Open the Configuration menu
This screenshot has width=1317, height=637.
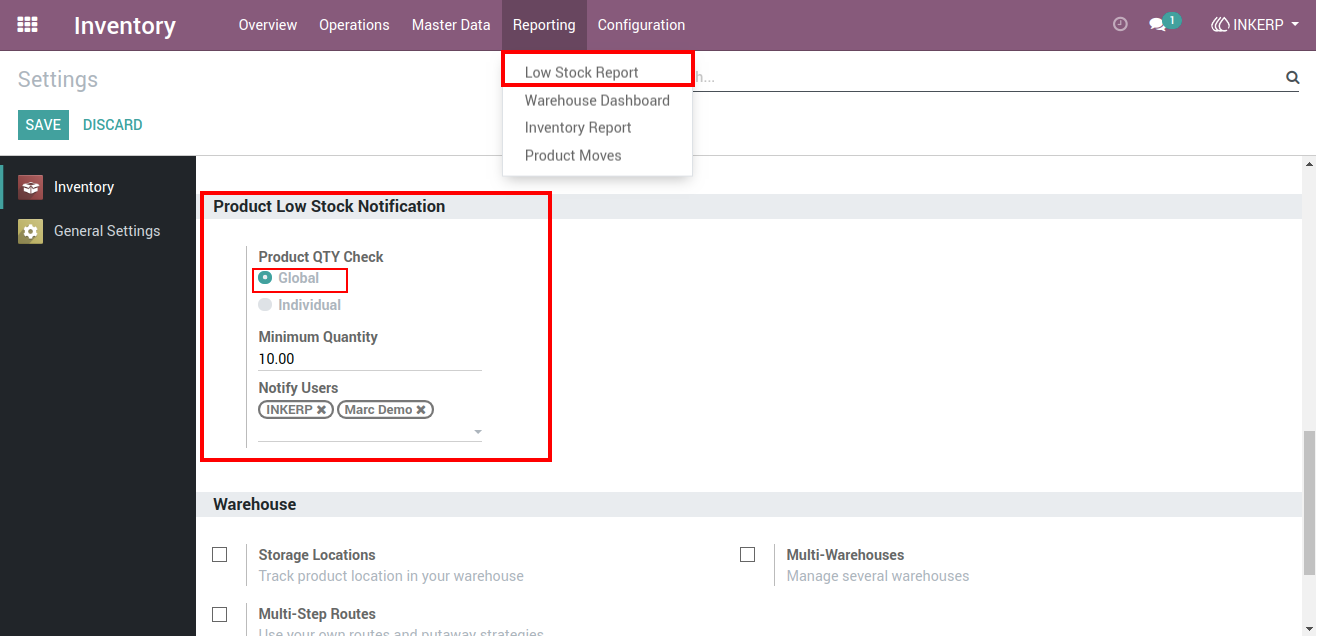pyautogui.click(x=641, y=25)
